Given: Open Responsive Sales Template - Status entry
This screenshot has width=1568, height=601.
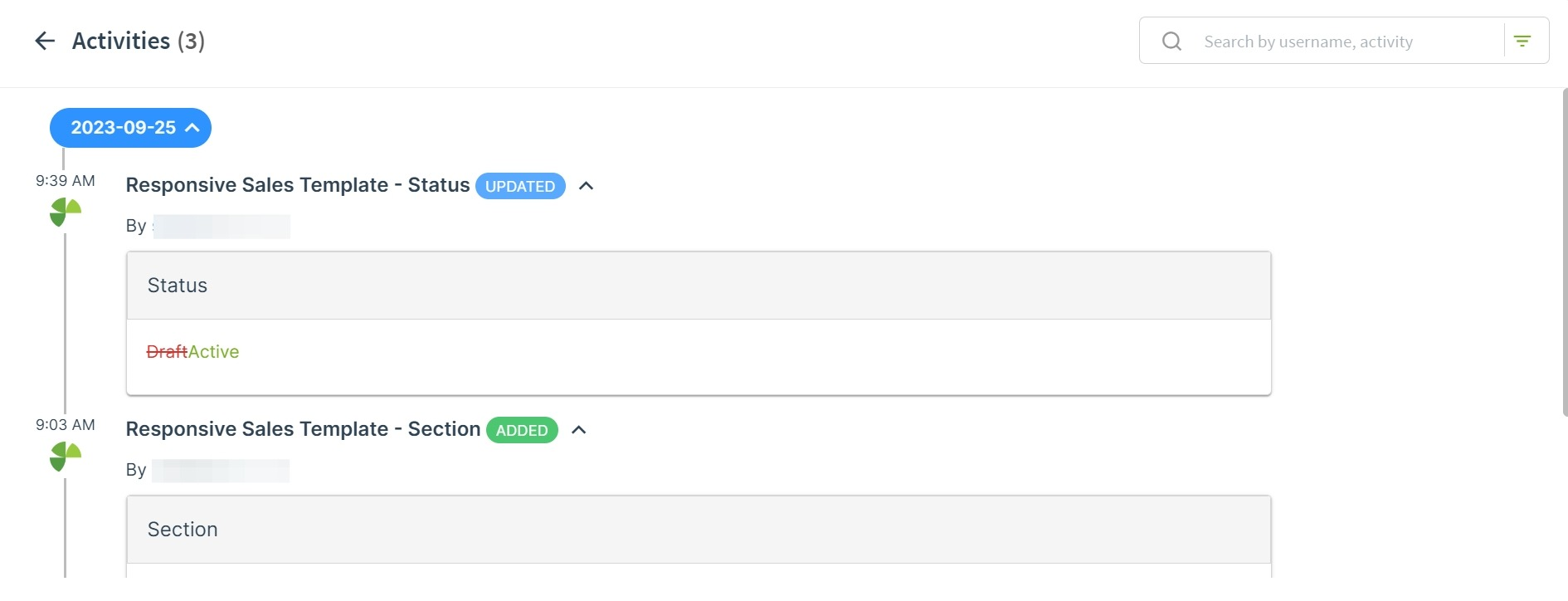Looking at the screenshot, I should (x=298, y=185).
